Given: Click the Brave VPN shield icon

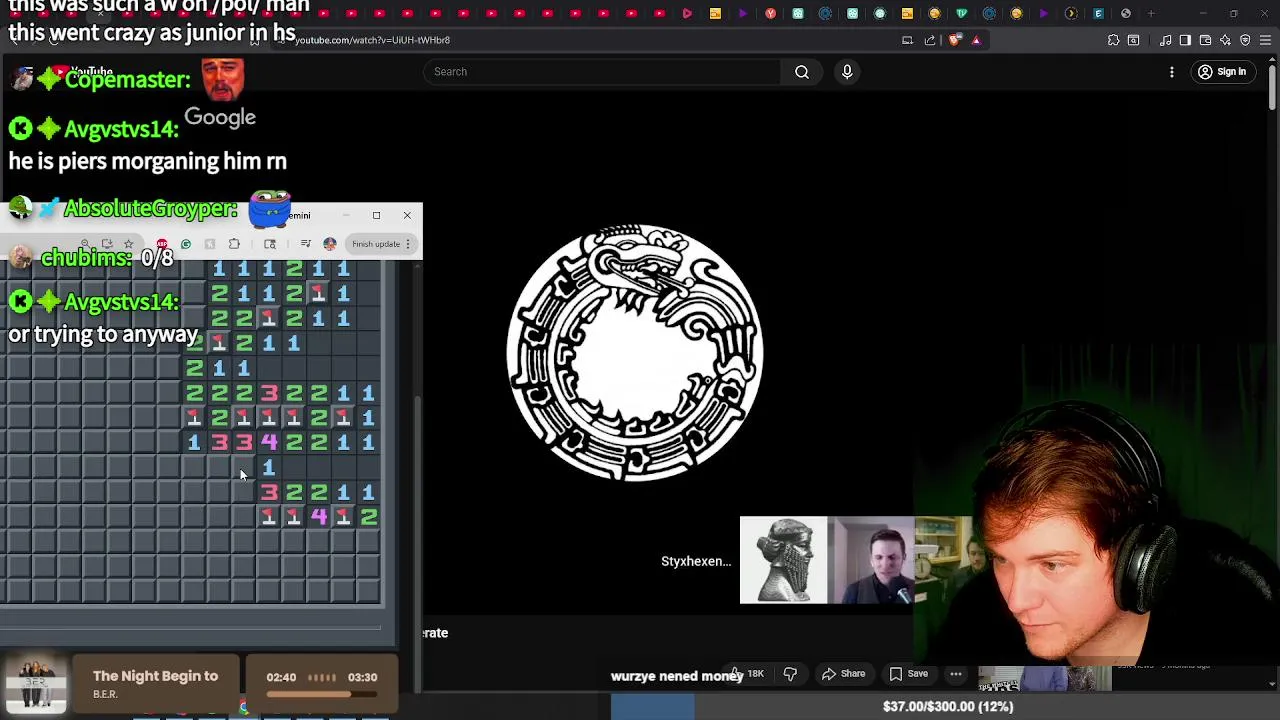Looking at the screenshot, I should (x=1245, y=40).
